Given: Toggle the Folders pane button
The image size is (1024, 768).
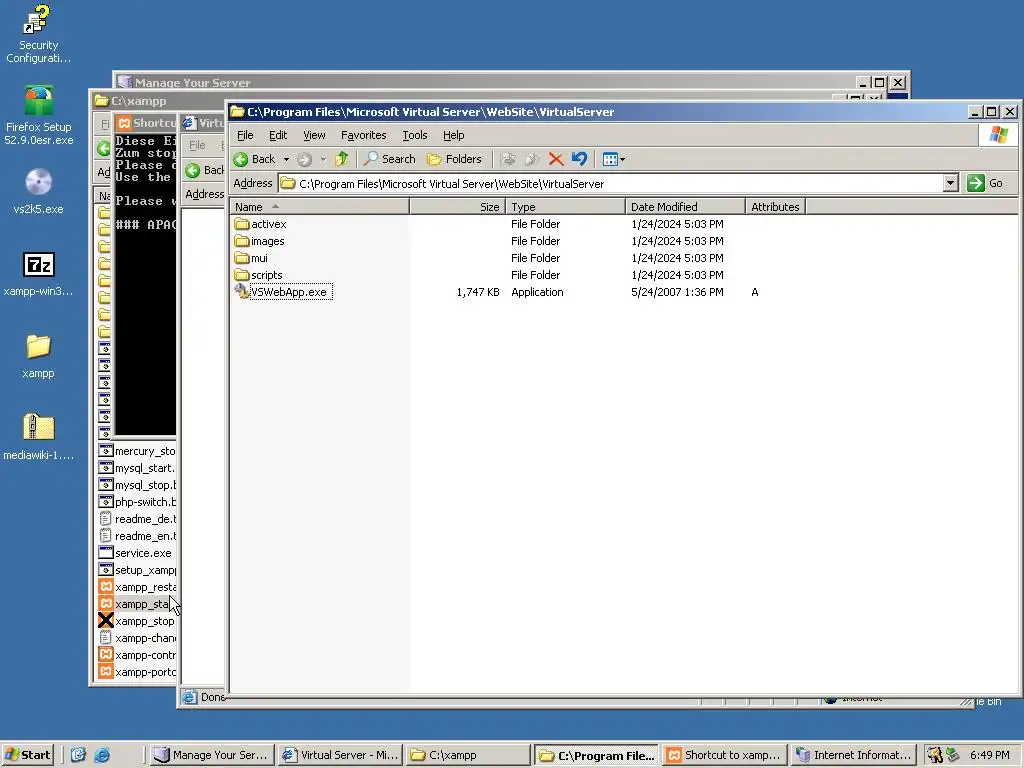Looking at the screenshot, I should (x=454, y=159).
